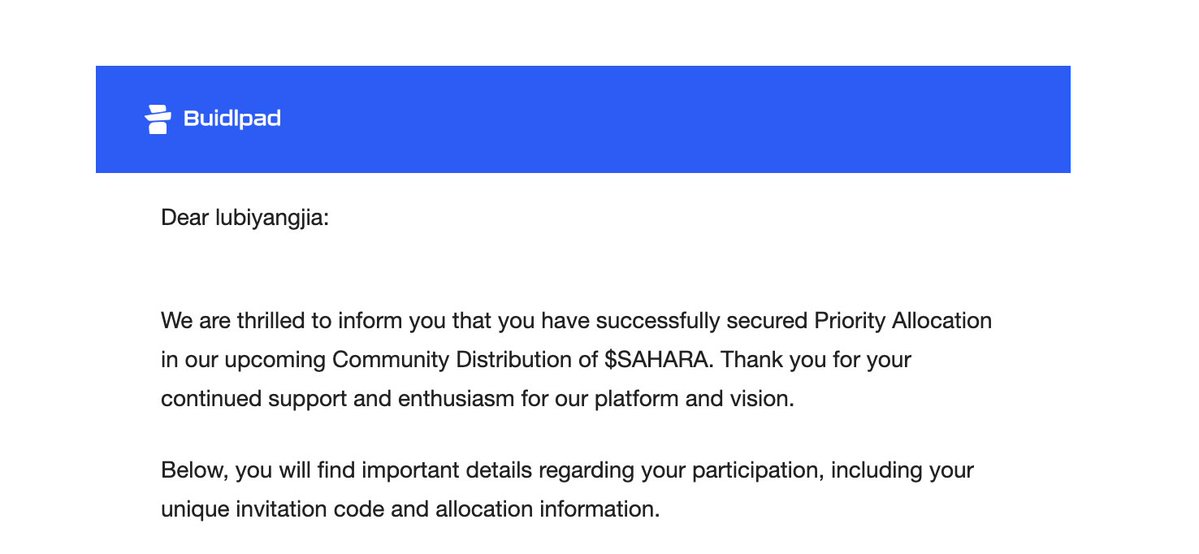Click the username 'lubiyangjia' in greeting
This screenshot has height=554, width=1199.
pos(268,219)
